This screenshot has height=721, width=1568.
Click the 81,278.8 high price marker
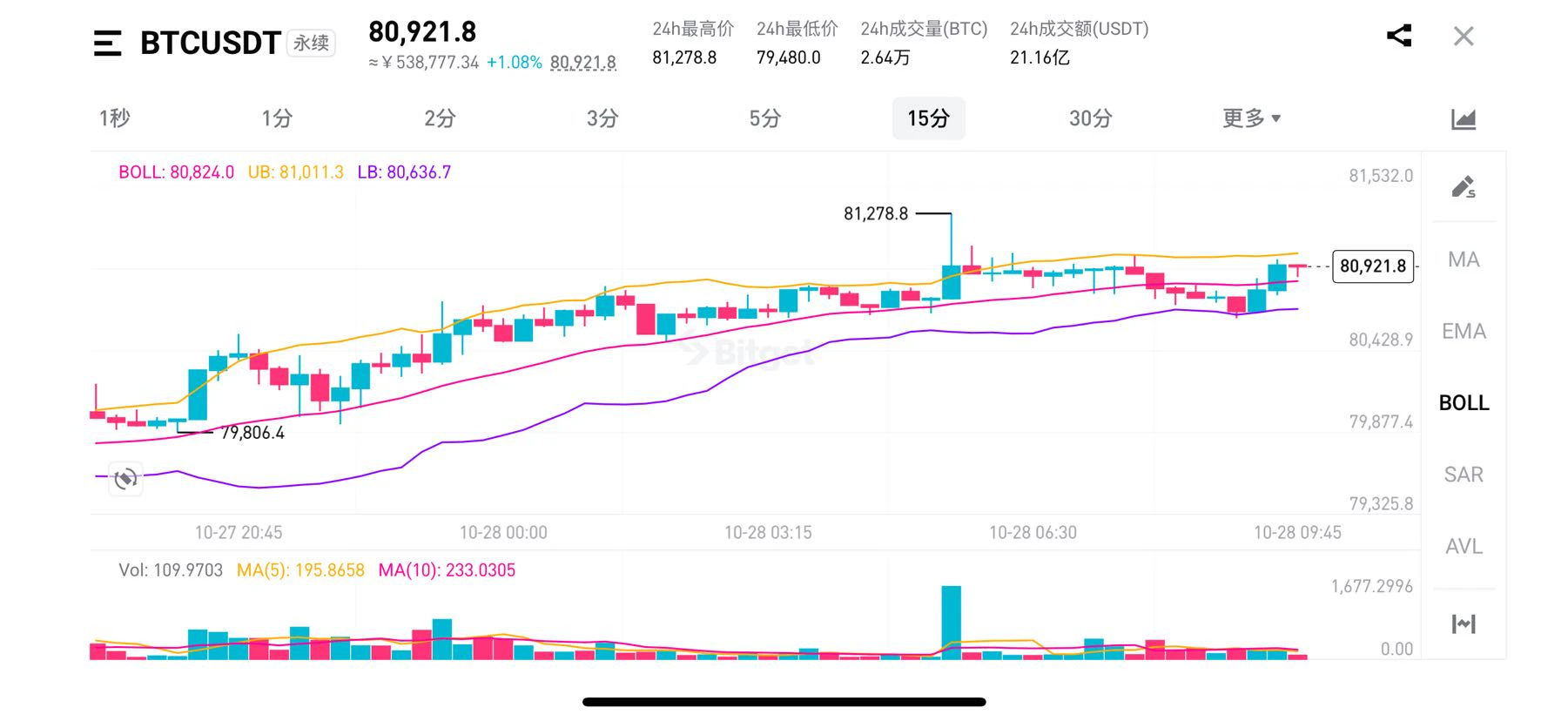875,213
